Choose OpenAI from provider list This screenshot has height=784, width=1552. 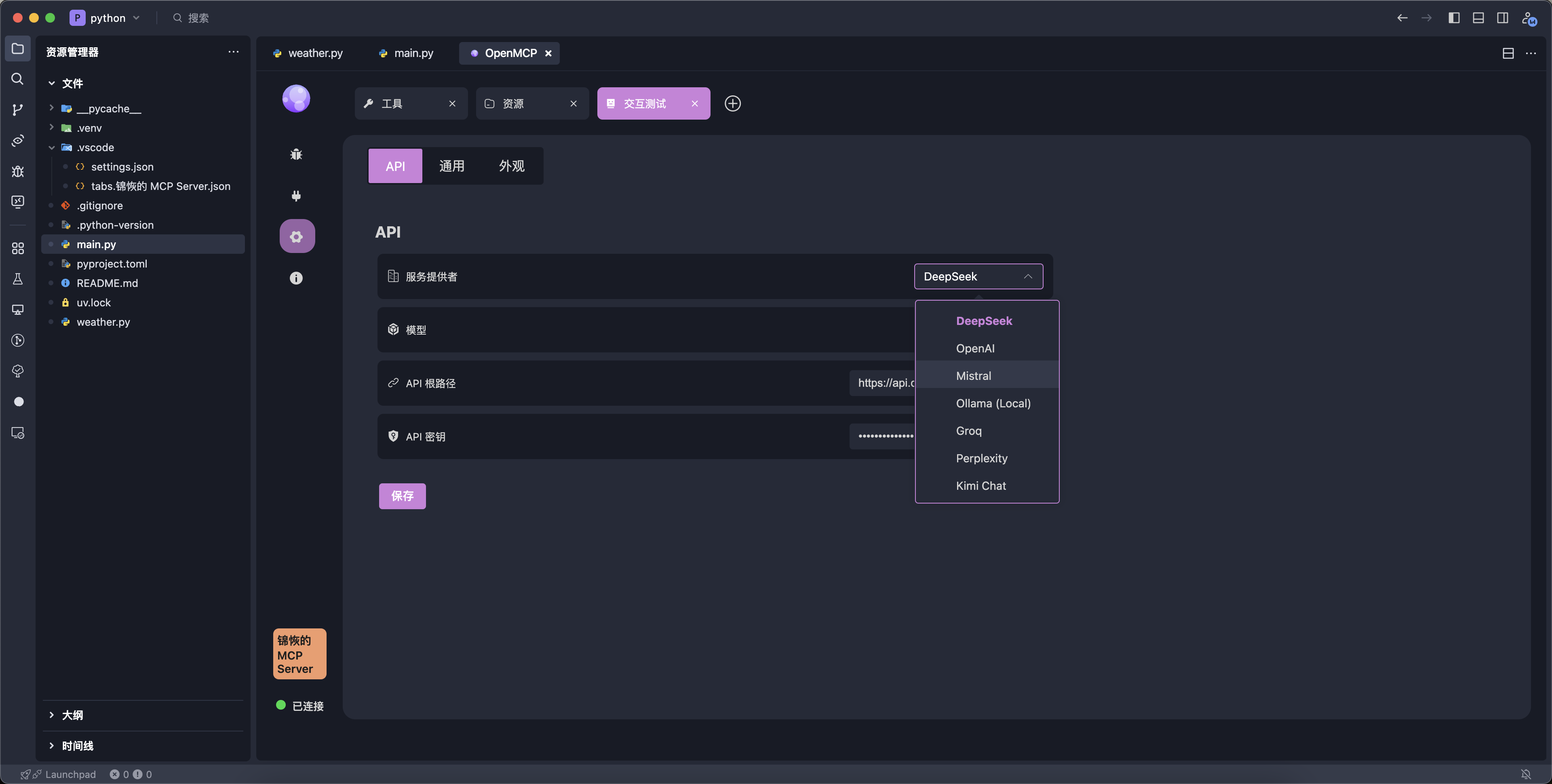point(987,348)
